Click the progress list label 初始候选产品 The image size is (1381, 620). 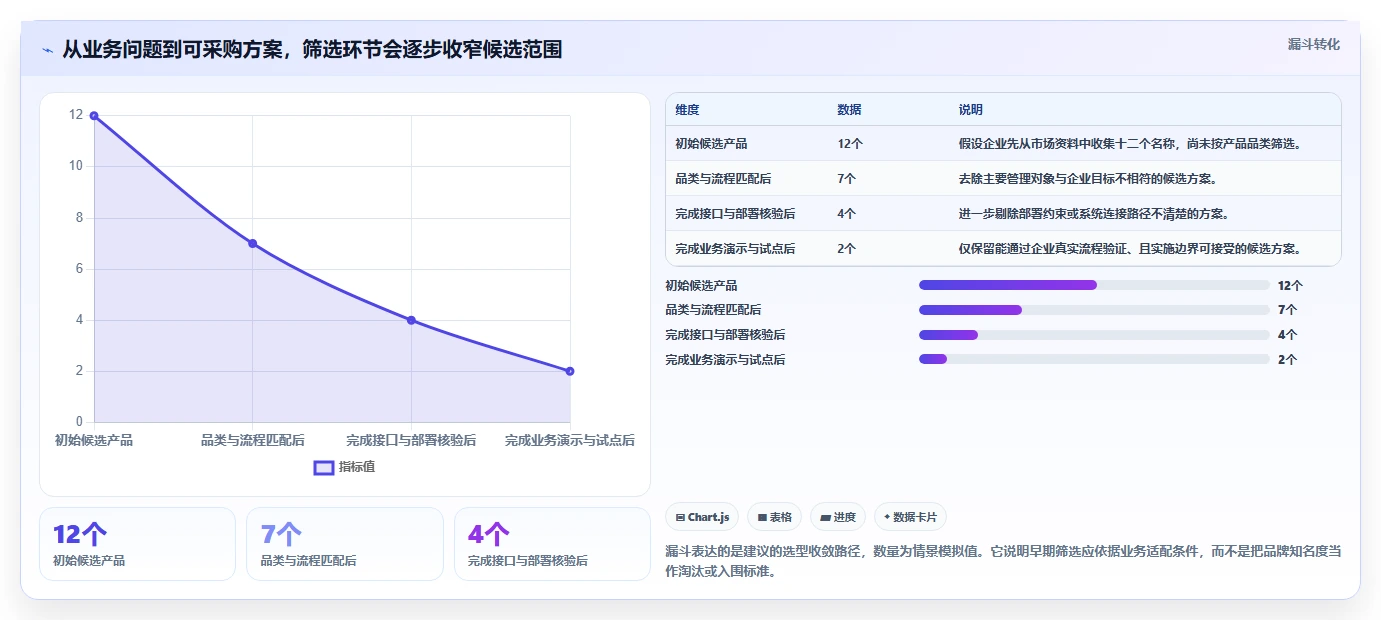(x=701, y=285)
